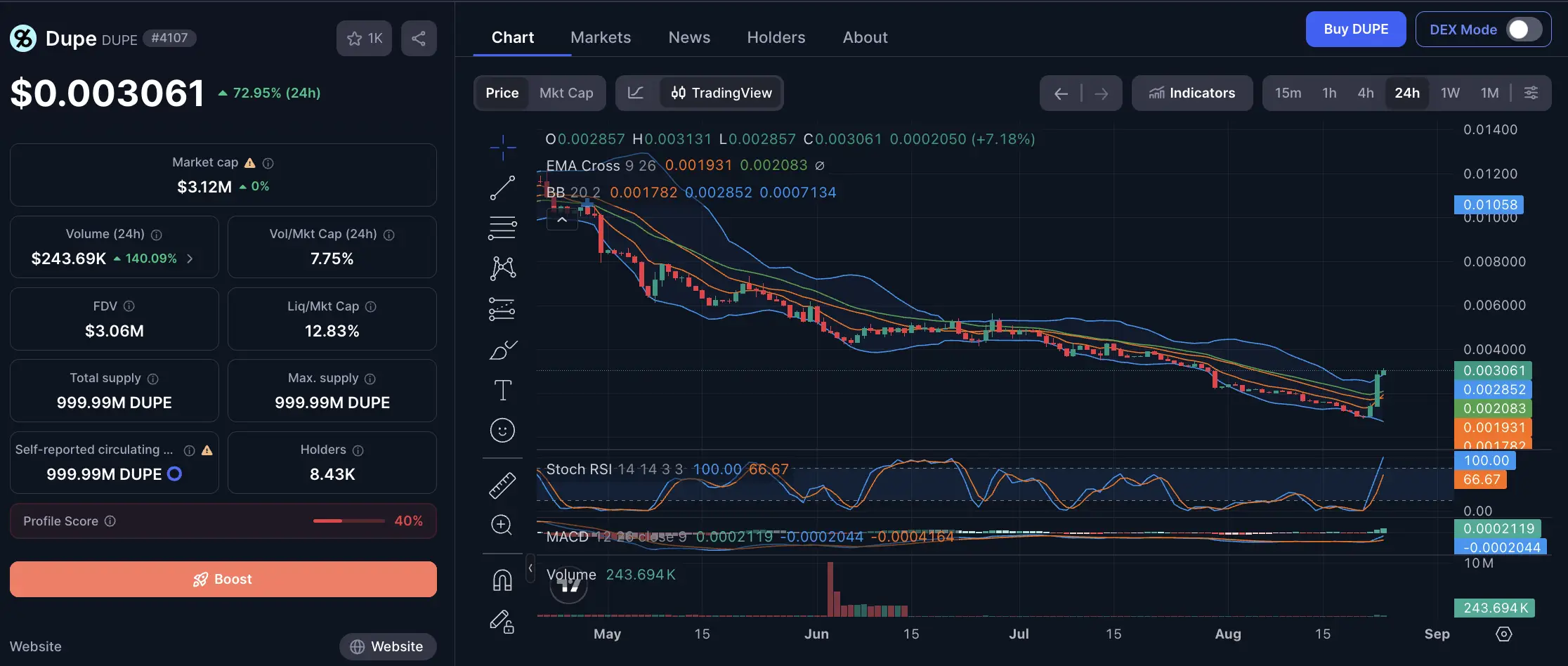Viewport: 1568px width, 666px height.
Task: Click the zoom in tool
Action: point(502,525)
